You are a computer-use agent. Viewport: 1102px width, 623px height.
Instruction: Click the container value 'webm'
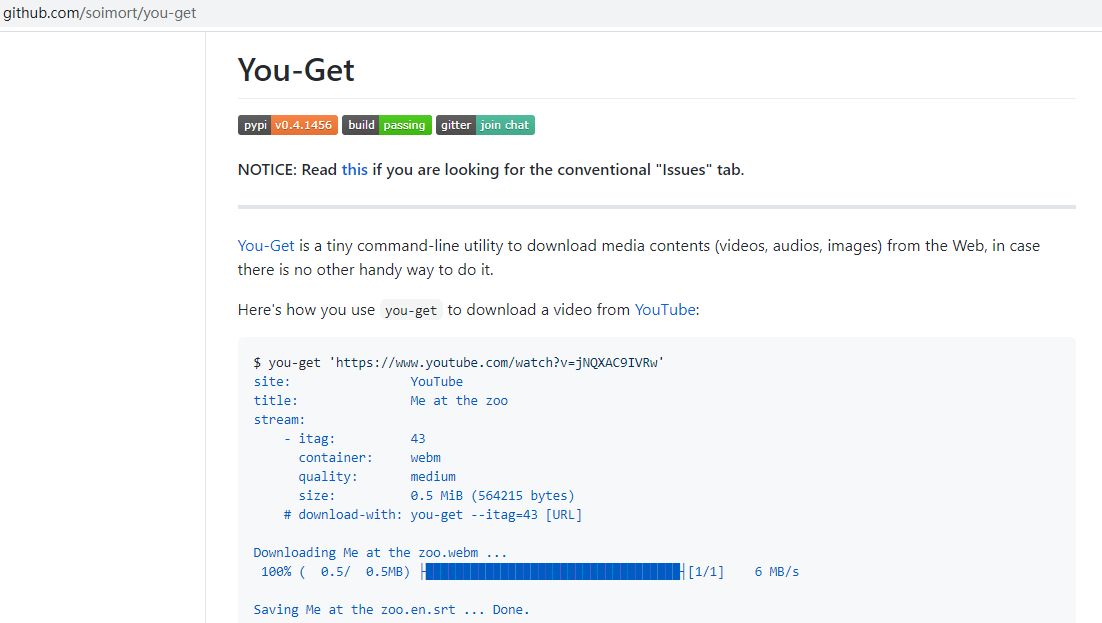tap(425, 458)
